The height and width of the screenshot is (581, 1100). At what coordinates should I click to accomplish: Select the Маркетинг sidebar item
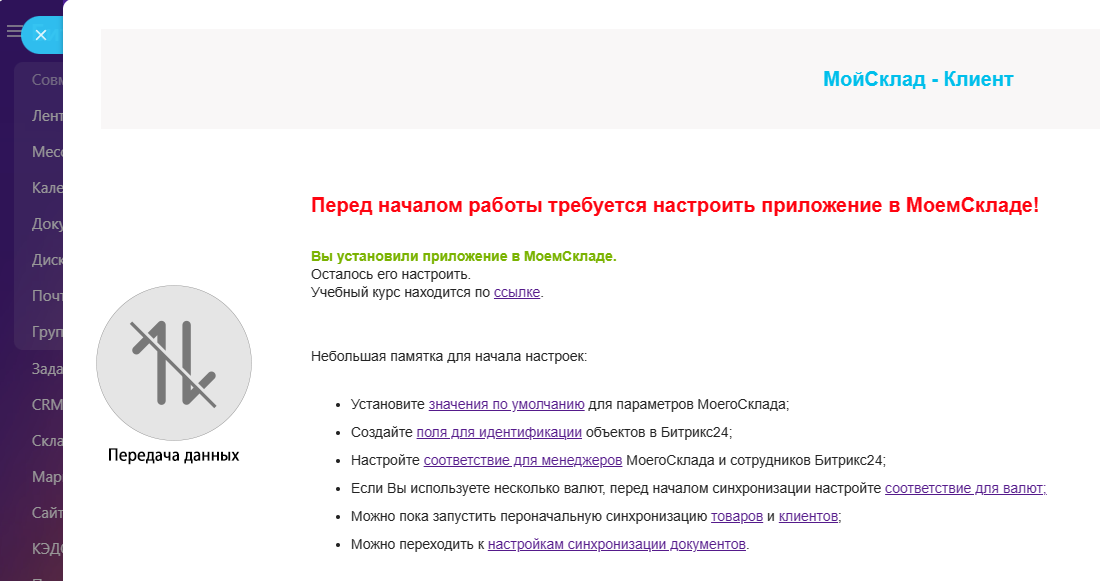tap(47, 477)
